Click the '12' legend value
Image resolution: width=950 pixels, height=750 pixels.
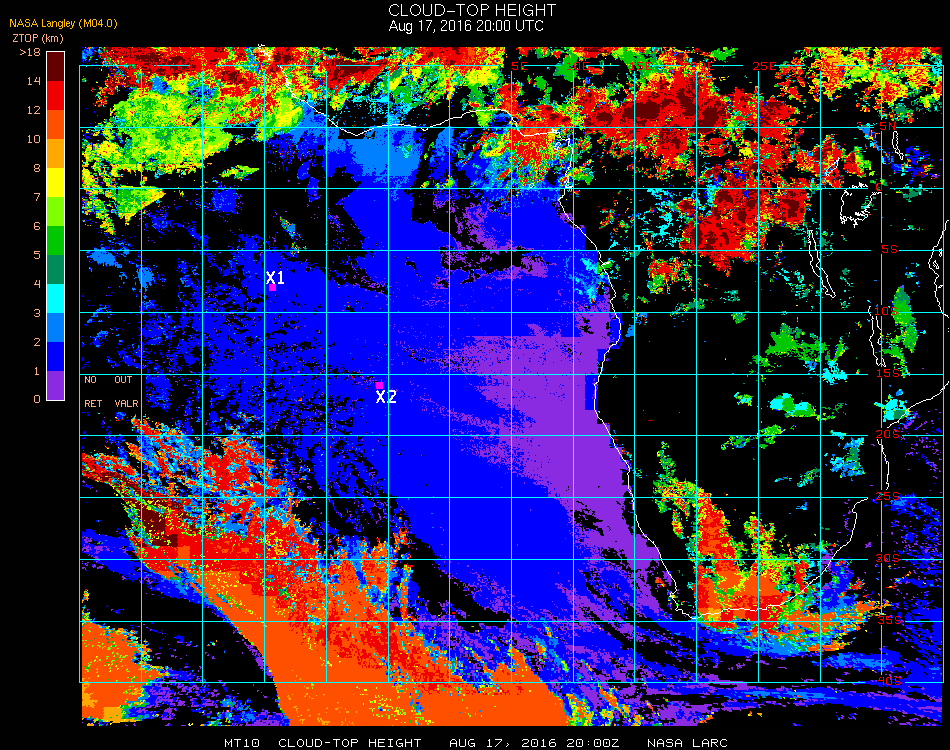click(x=34, y=110)
